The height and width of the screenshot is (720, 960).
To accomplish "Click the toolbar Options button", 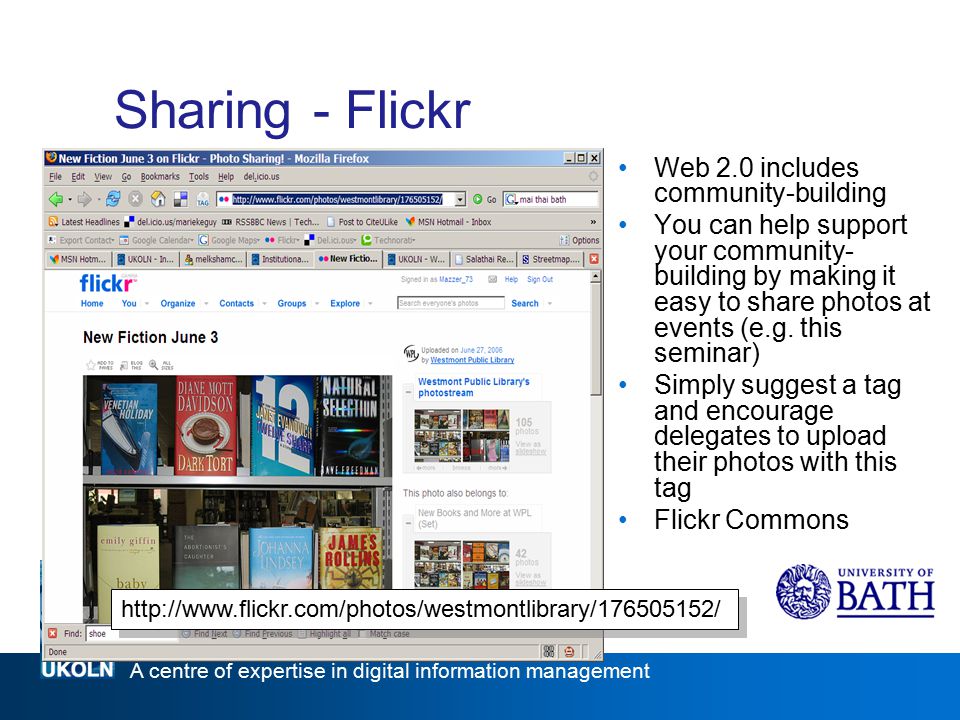I will 579,240.
